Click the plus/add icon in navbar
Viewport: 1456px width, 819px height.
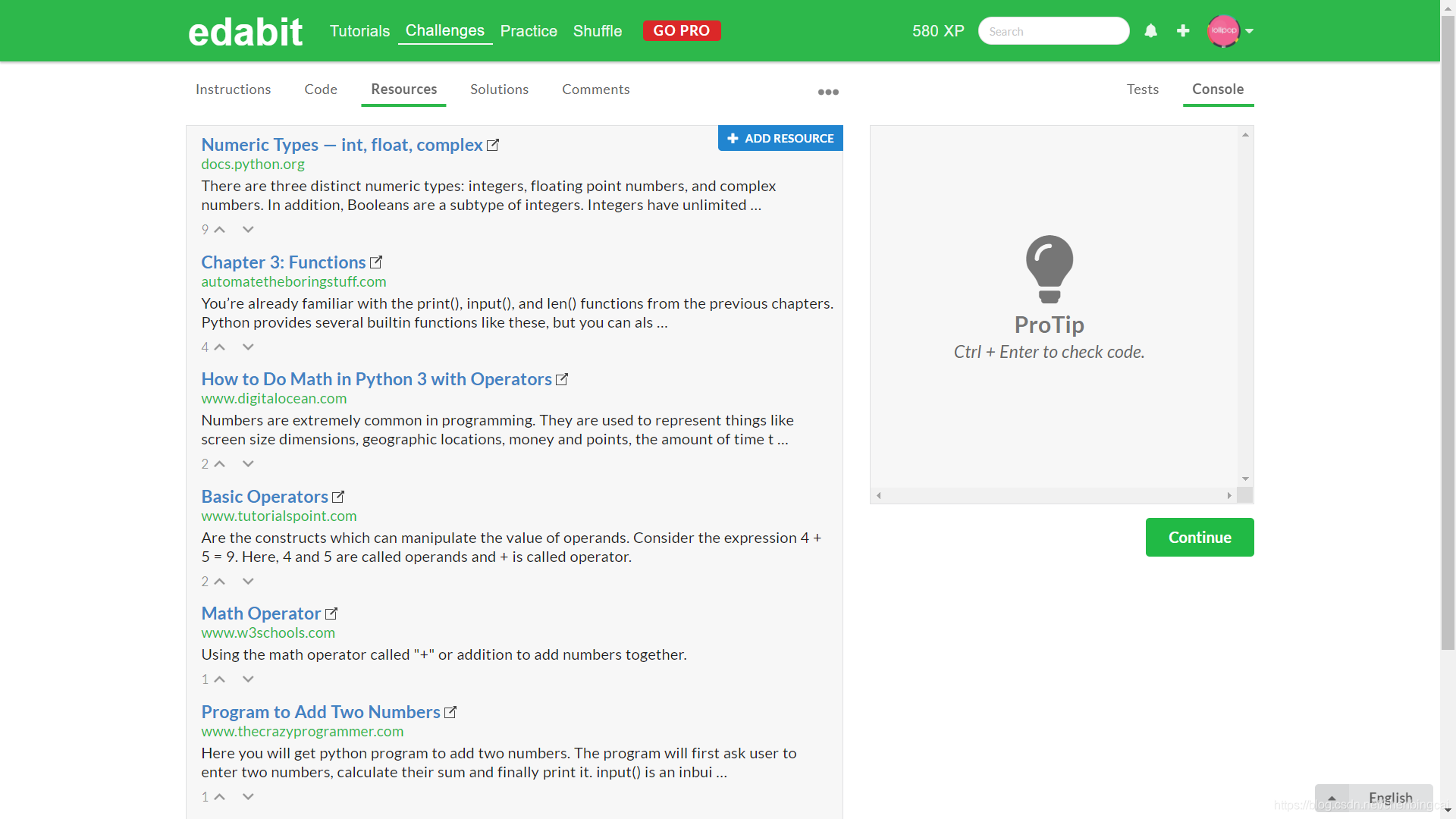(x=1184, y=30)
